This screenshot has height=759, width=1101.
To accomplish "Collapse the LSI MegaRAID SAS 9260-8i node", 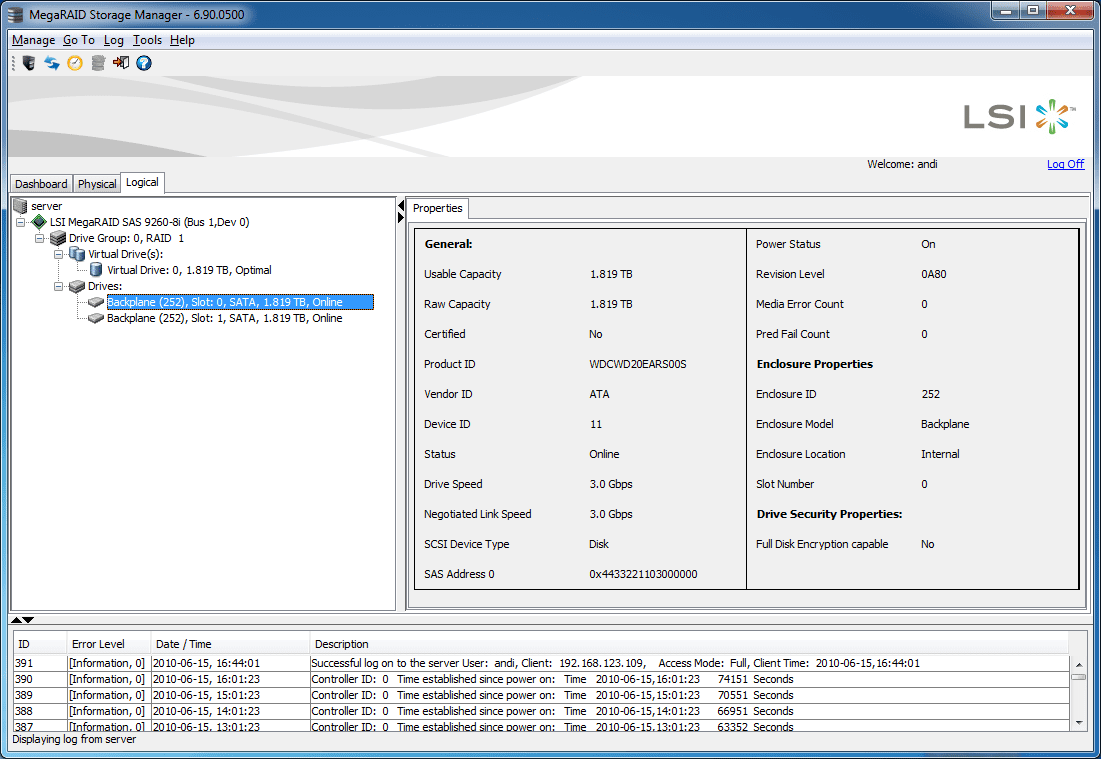I will click(20, 222).
